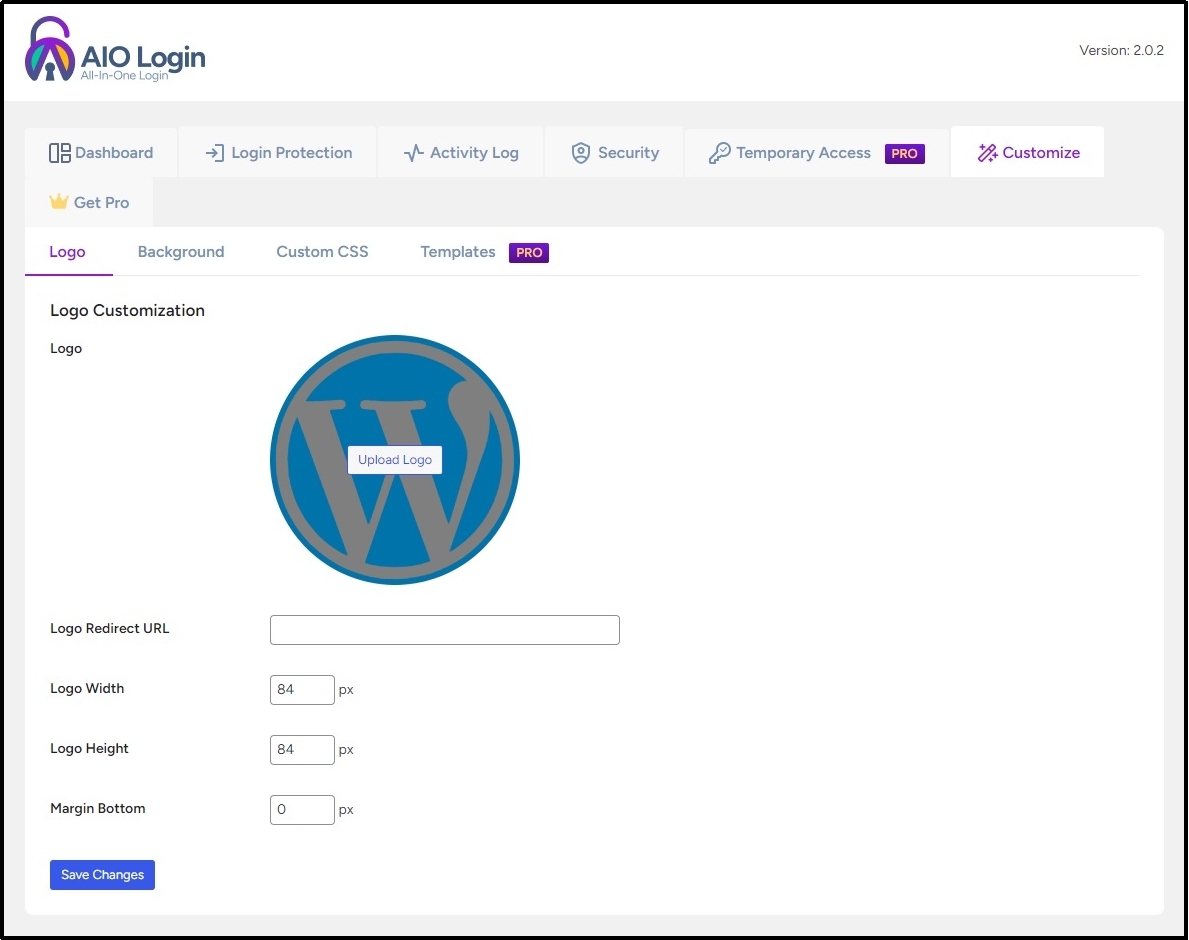
Task: Click the Get Pro crown icon
Action: pos(56,202)
